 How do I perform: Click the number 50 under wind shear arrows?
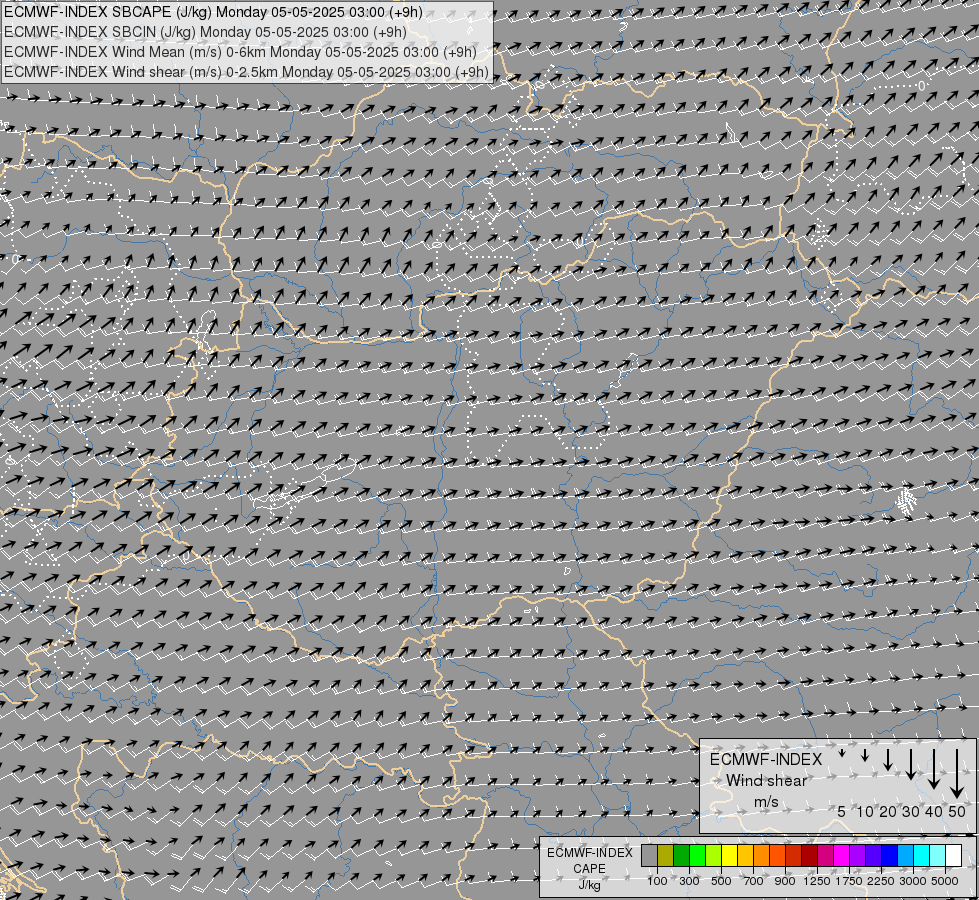click(x=957, y=811)
